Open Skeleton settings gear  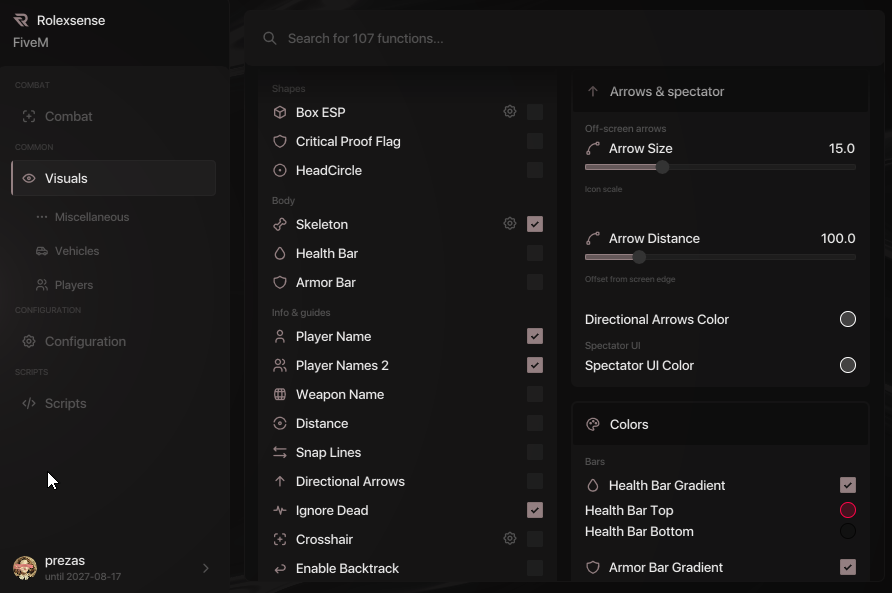[510, 224]
